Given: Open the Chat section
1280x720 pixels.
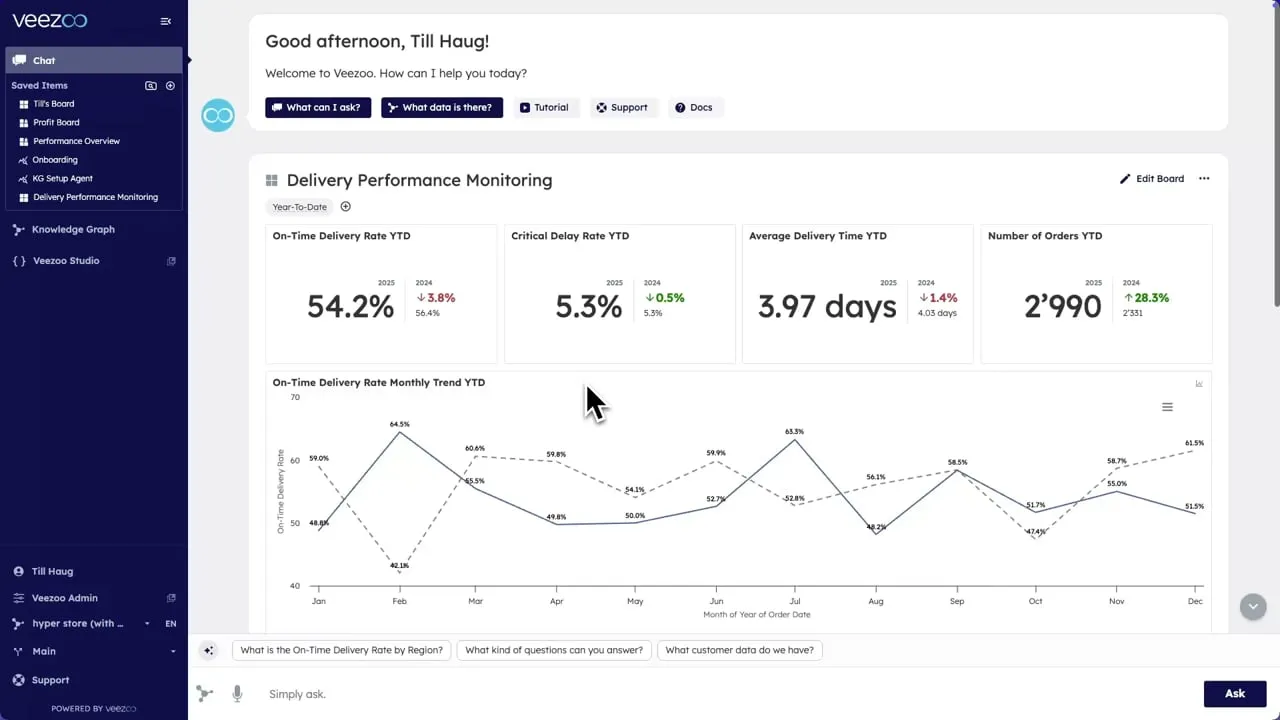Looking at the screenshot, I should (94, 60).
